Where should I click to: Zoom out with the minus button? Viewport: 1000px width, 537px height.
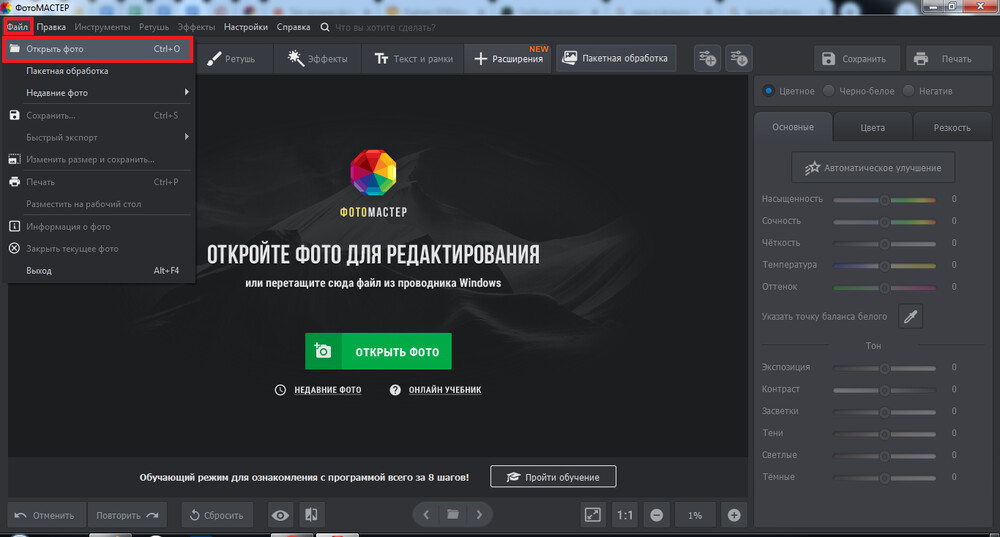click(656, 515)
